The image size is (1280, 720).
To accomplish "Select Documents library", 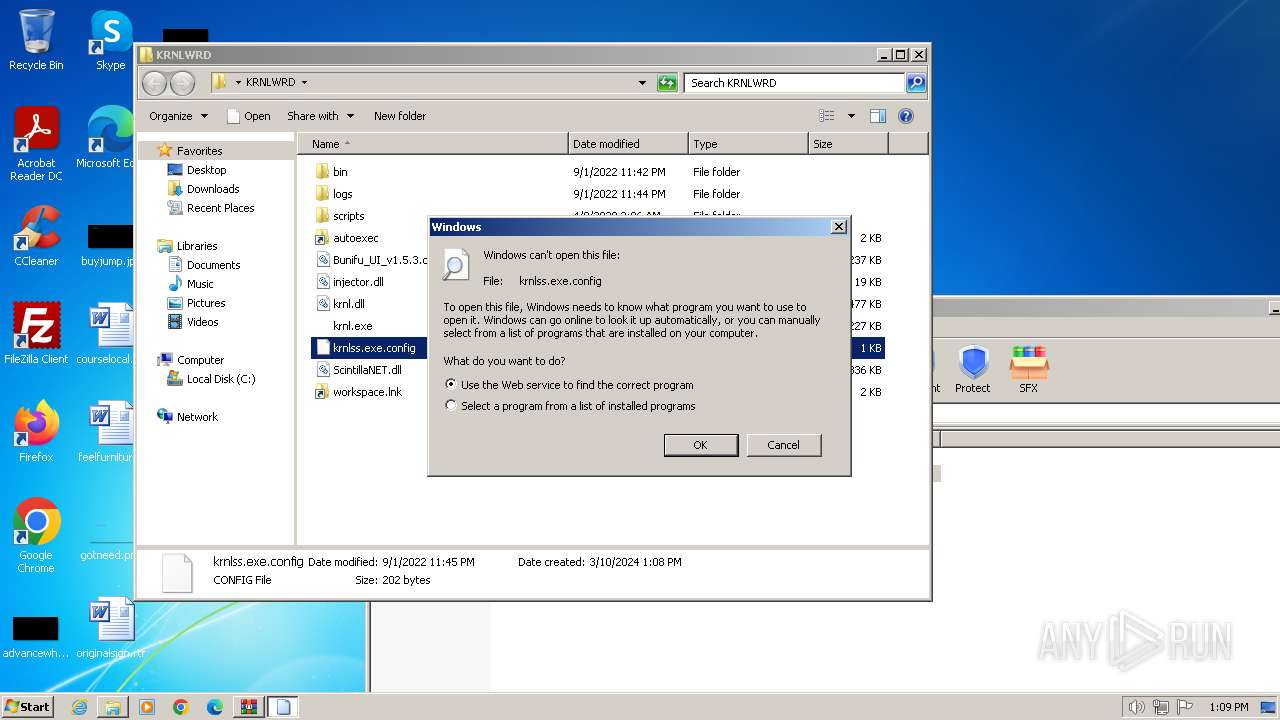I will coord(213,265).
